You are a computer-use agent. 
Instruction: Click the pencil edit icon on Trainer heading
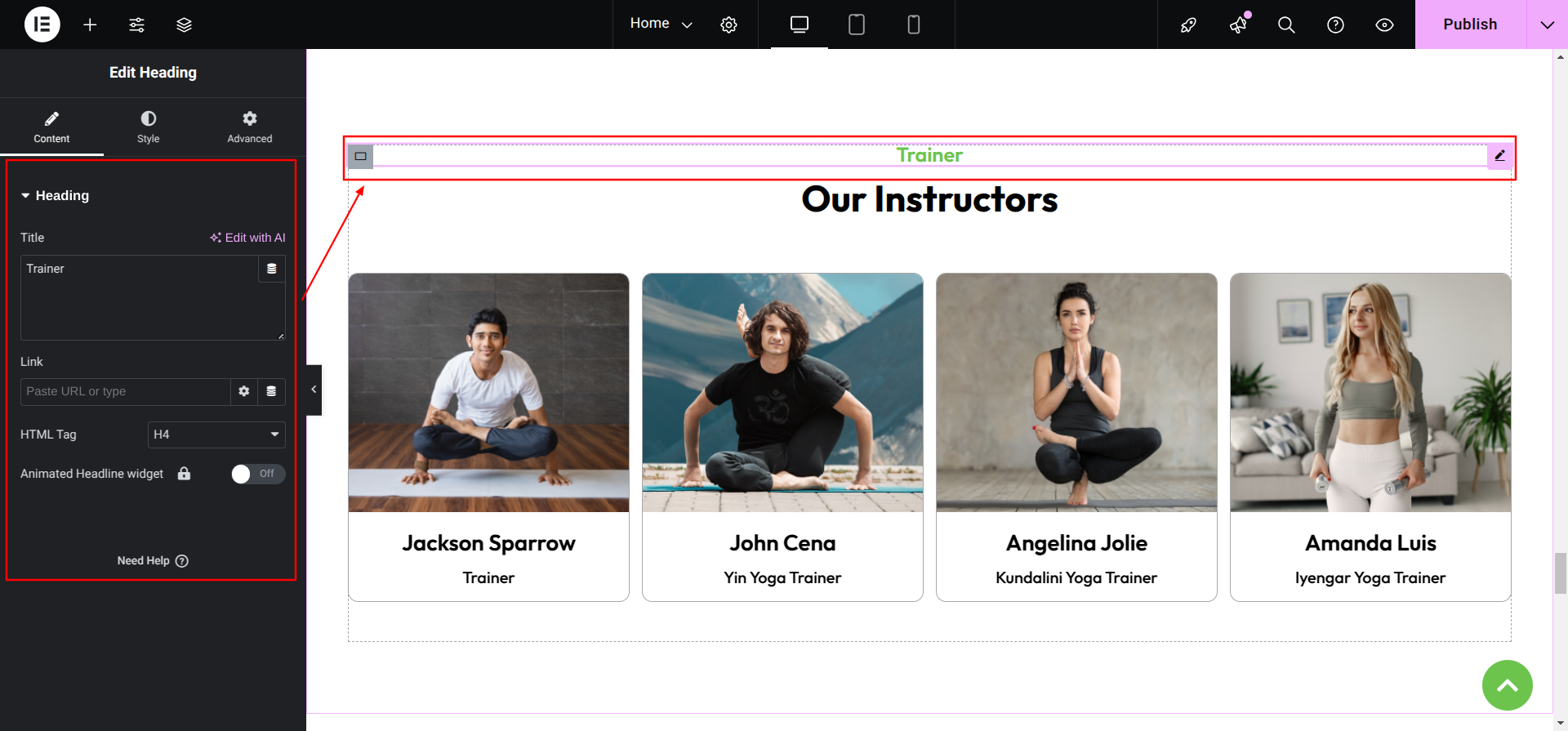[1499, 155]
